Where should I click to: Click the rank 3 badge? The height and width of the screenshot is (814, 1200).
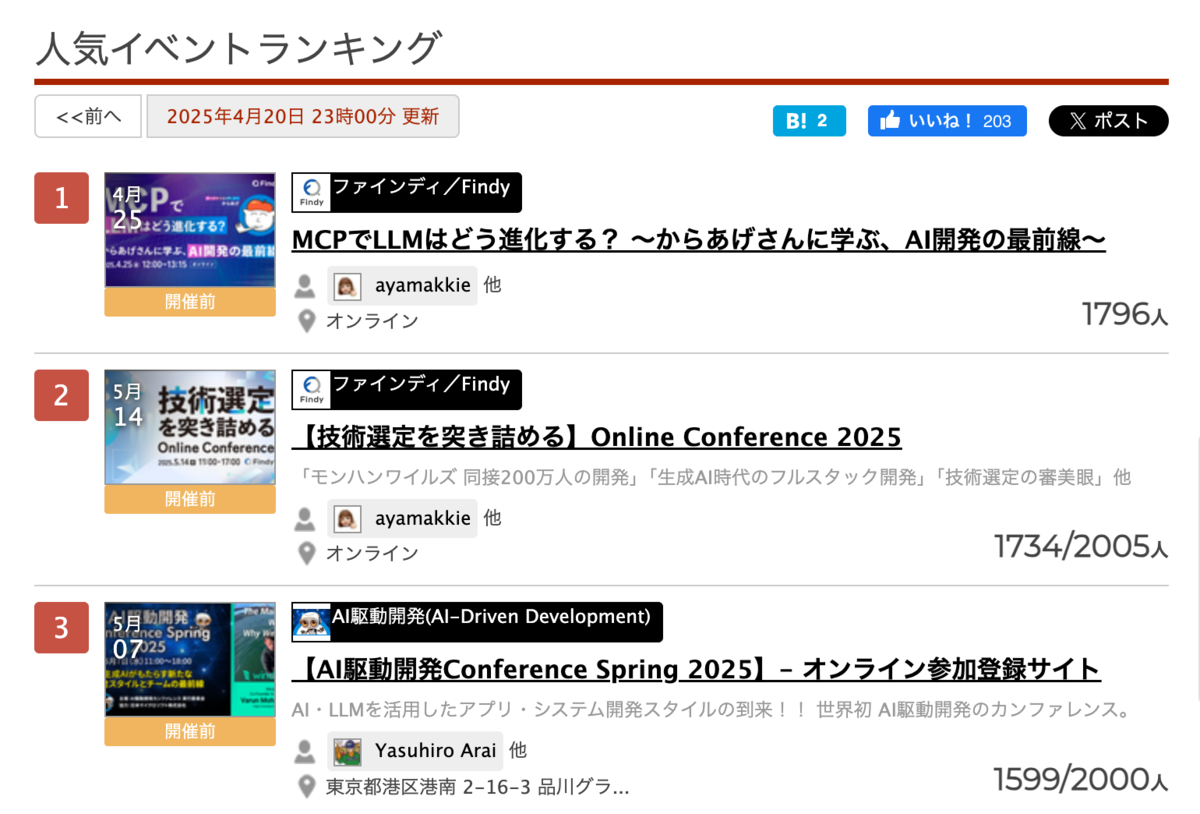pos(62,627)
